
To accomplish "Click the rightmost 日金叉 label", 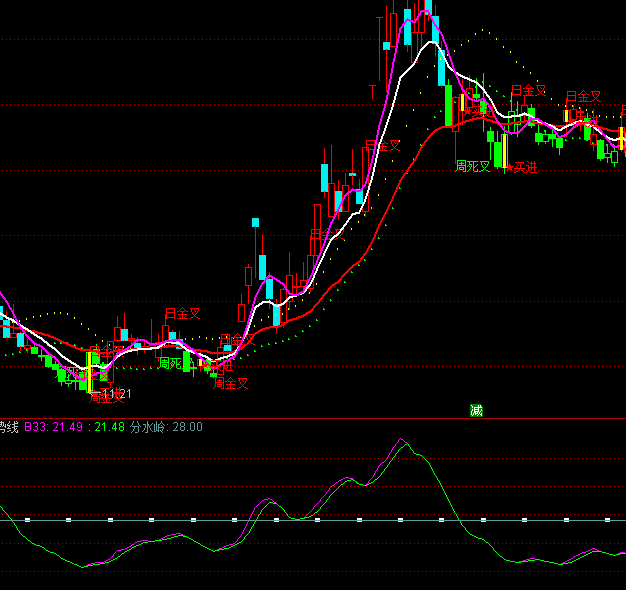I will (583, 97).
